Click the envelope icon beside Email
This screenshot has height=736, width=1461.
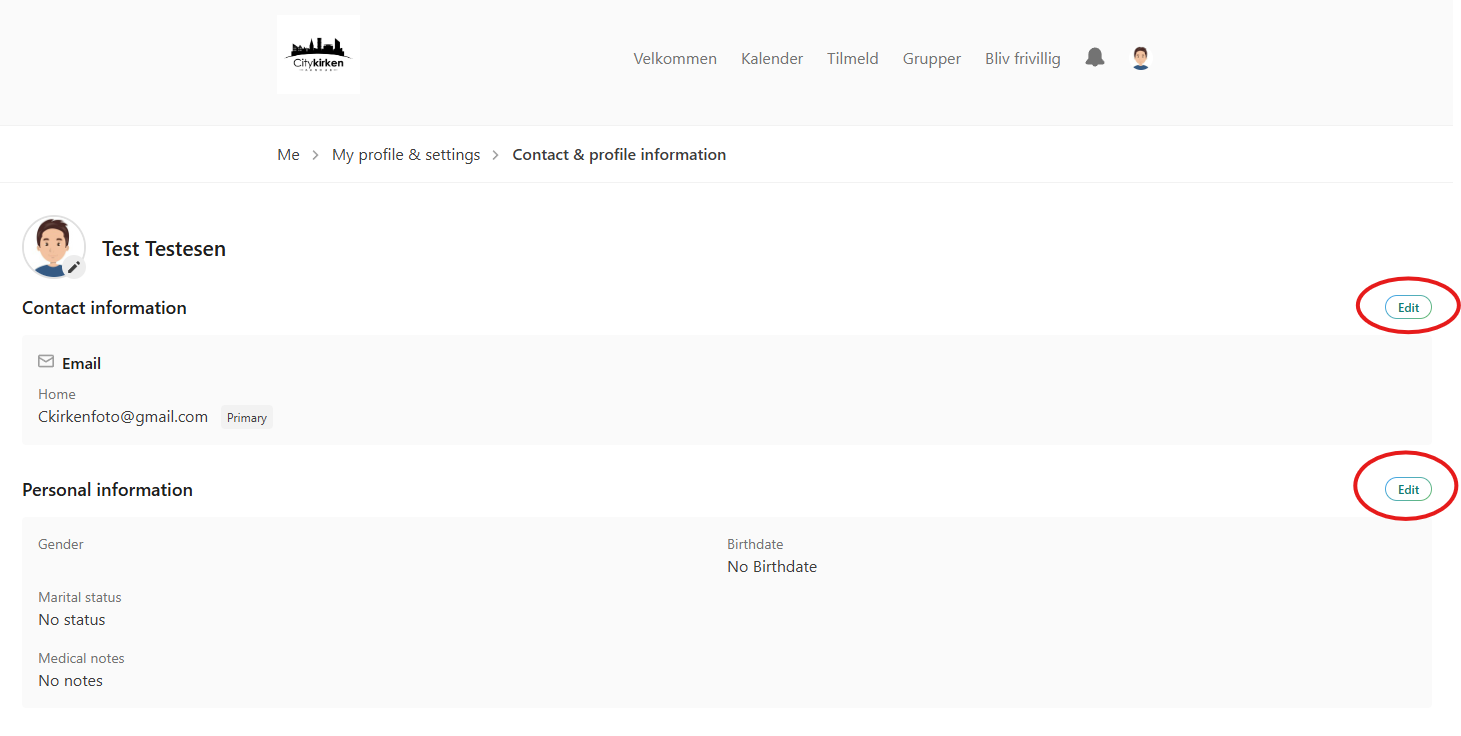(x=46, y=362)
